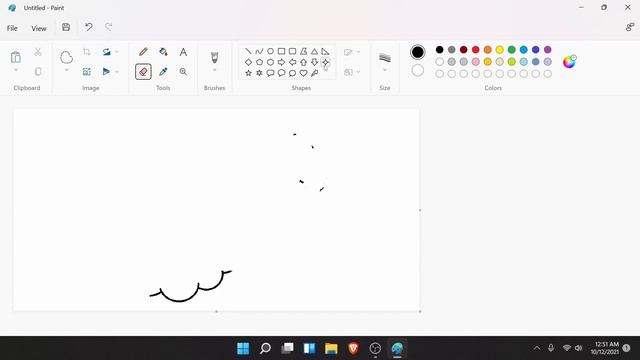Open the View menu
The height and width of the screenshot is (360, 640).
(x=39, y=28)
